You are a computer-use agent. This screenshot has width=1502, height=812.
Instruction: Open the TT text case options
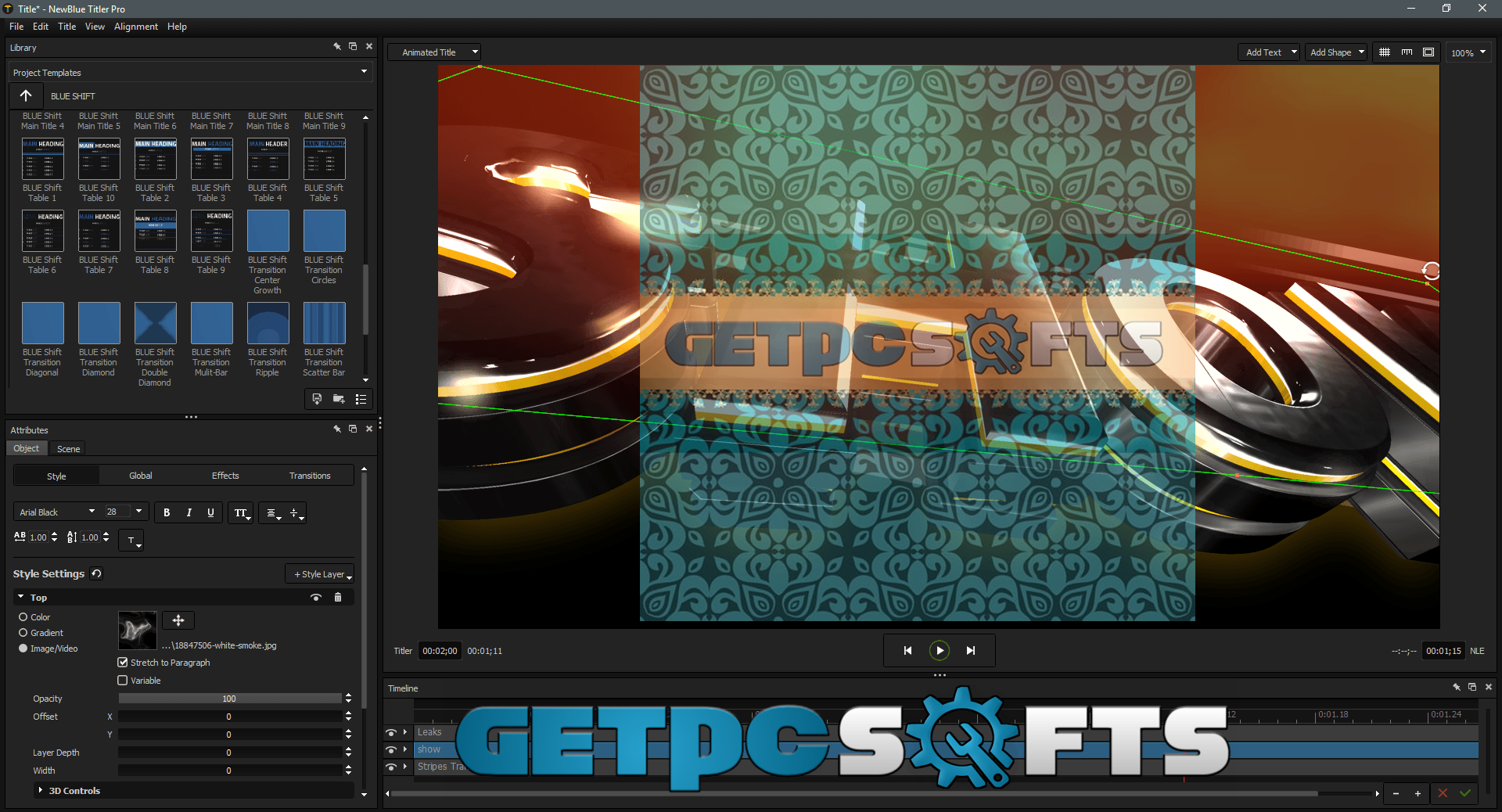241,513
